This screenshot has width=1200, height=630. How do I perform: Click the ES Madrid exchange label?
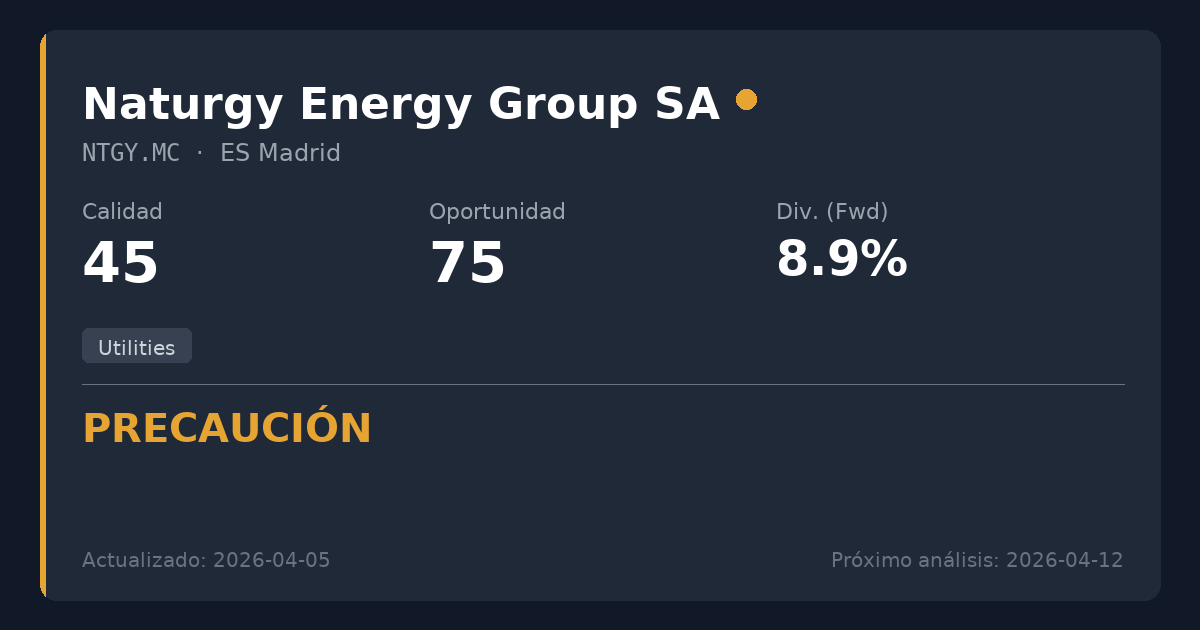(280, 154)
